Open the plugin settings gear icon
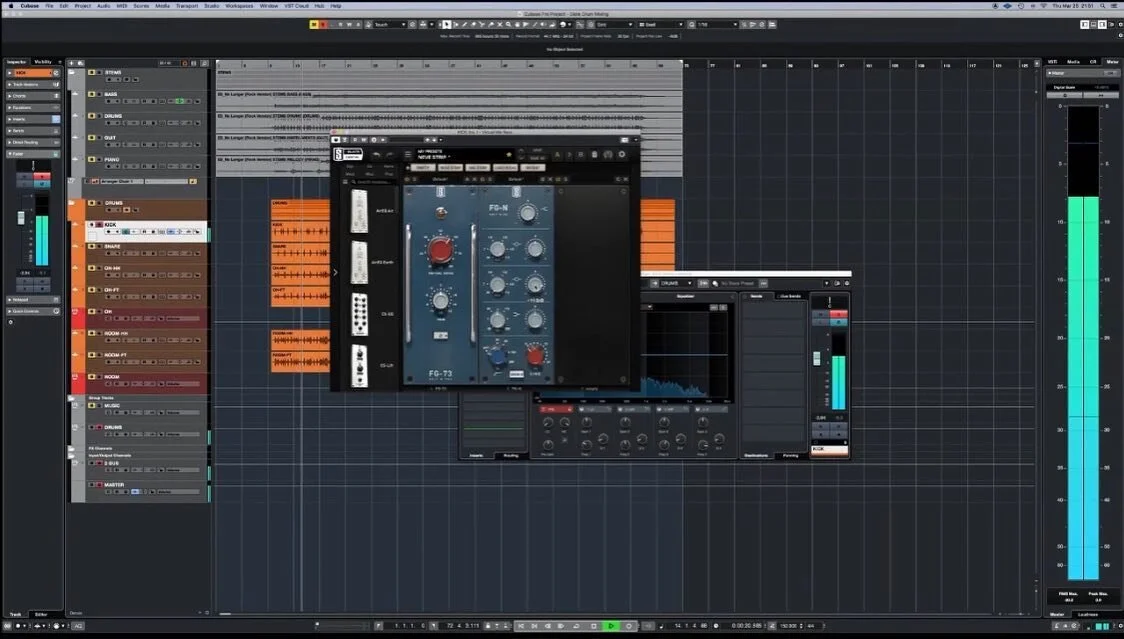 click(x=621, y=154)
